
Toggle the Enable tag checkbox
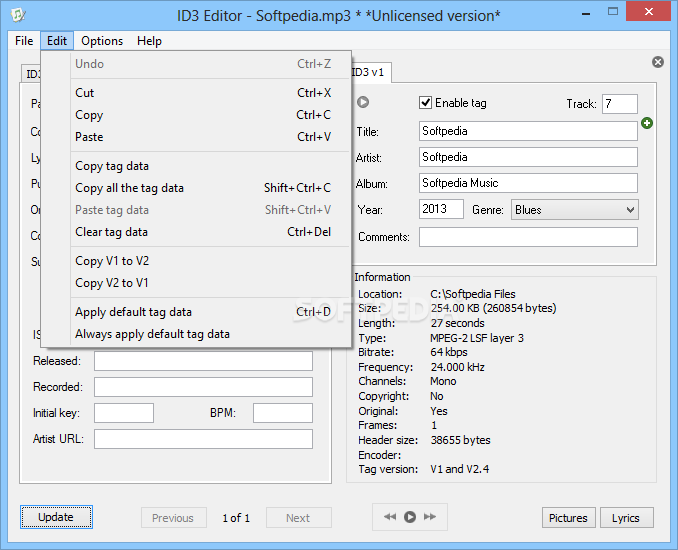point(425,103)
